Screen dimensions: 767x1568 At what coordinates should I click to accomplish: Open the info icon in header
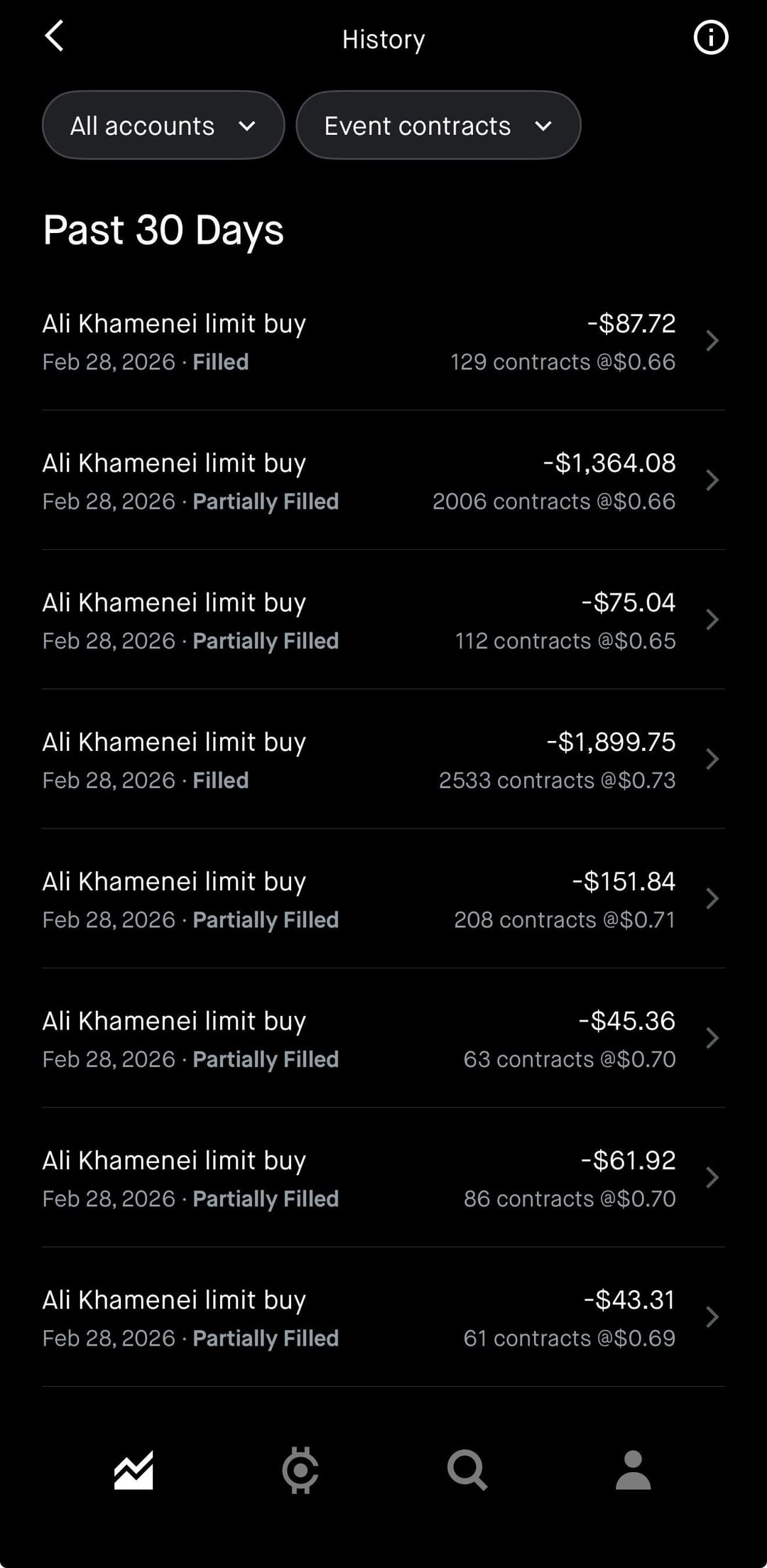[x=710, y=38]
